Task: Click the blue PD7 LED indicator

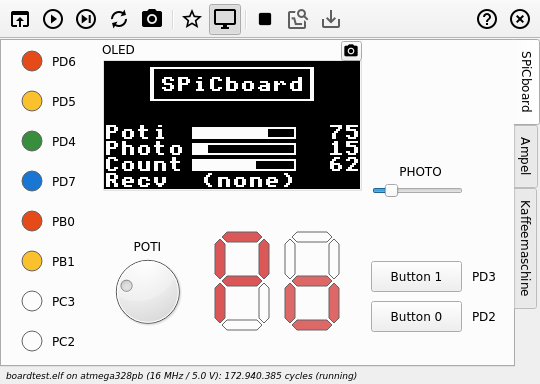Action: pos(32,181)
